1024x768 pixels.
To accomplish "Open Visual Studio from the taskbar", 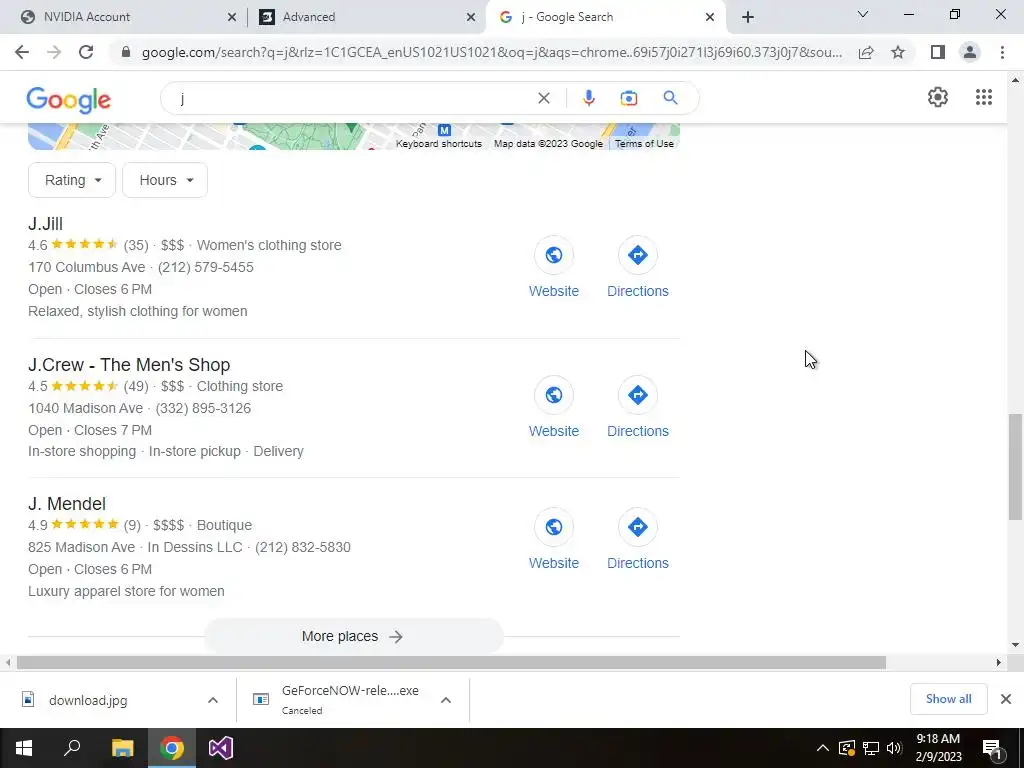I will coord(221,748).
